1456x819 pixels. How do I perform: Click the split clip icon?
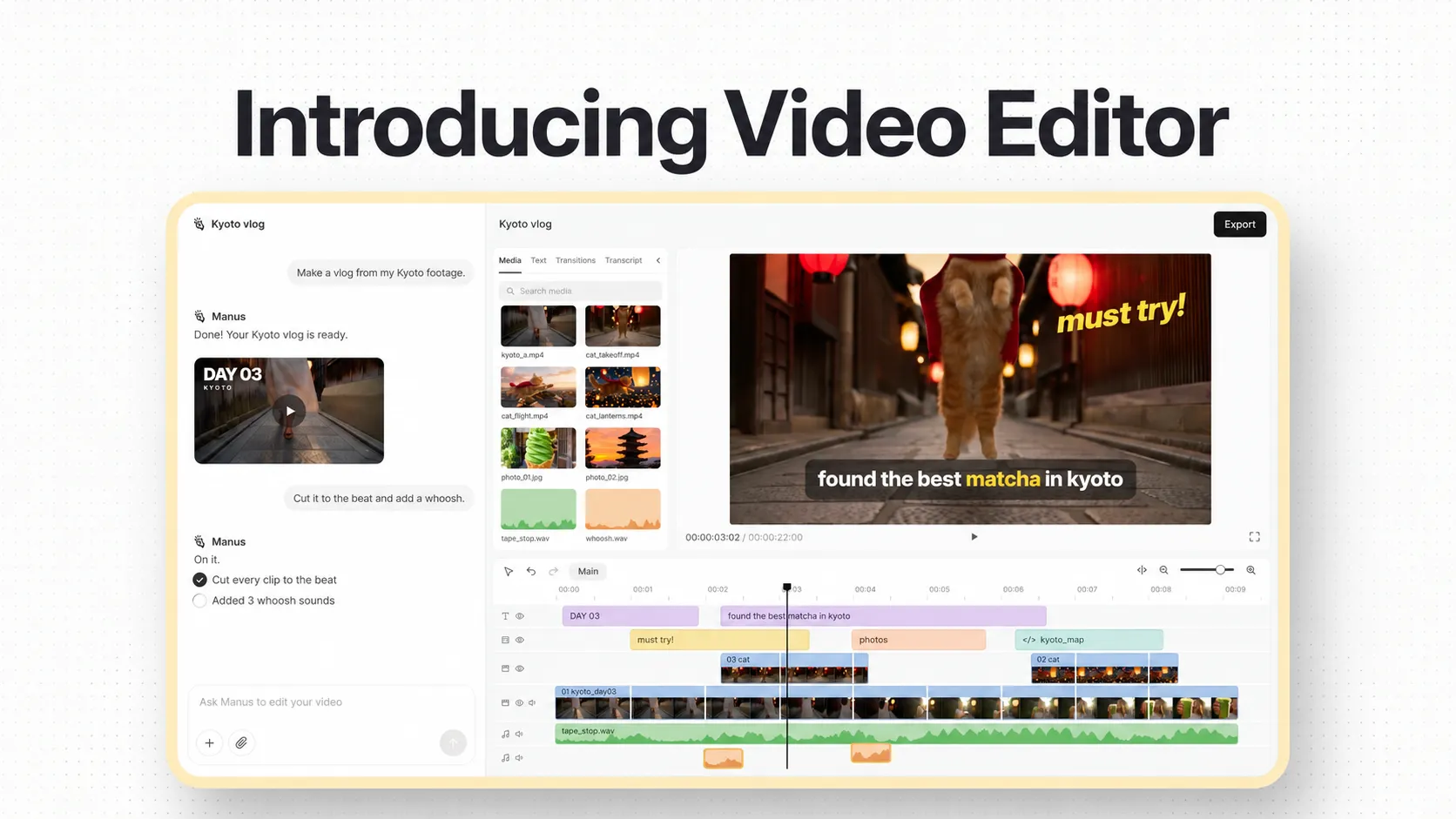1142,570
